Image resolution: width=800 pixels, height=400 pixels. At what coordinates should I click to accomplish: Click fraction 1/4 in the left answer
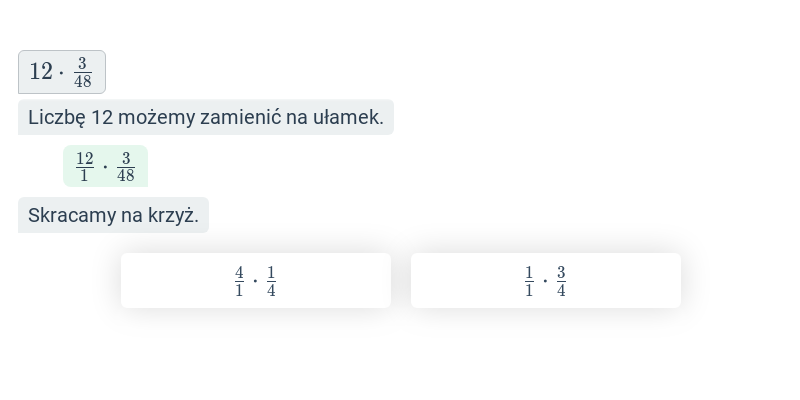click(x=271, y=281)
